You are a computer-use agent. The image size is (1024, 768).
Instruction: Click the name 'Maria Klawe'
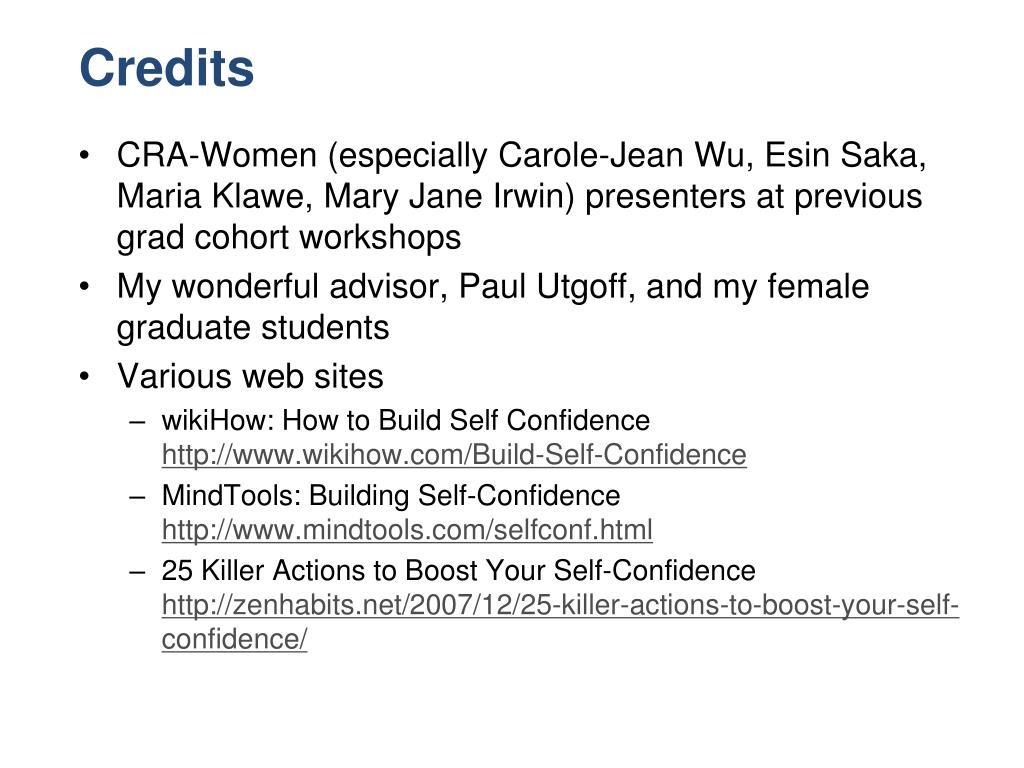tap(210, 197)
